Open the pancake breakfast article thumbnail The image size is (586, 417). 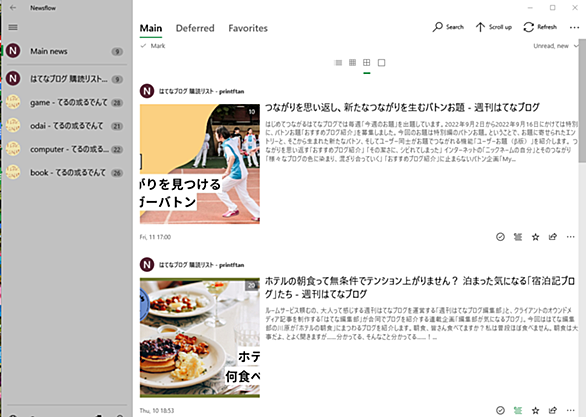tap(200, 337)
